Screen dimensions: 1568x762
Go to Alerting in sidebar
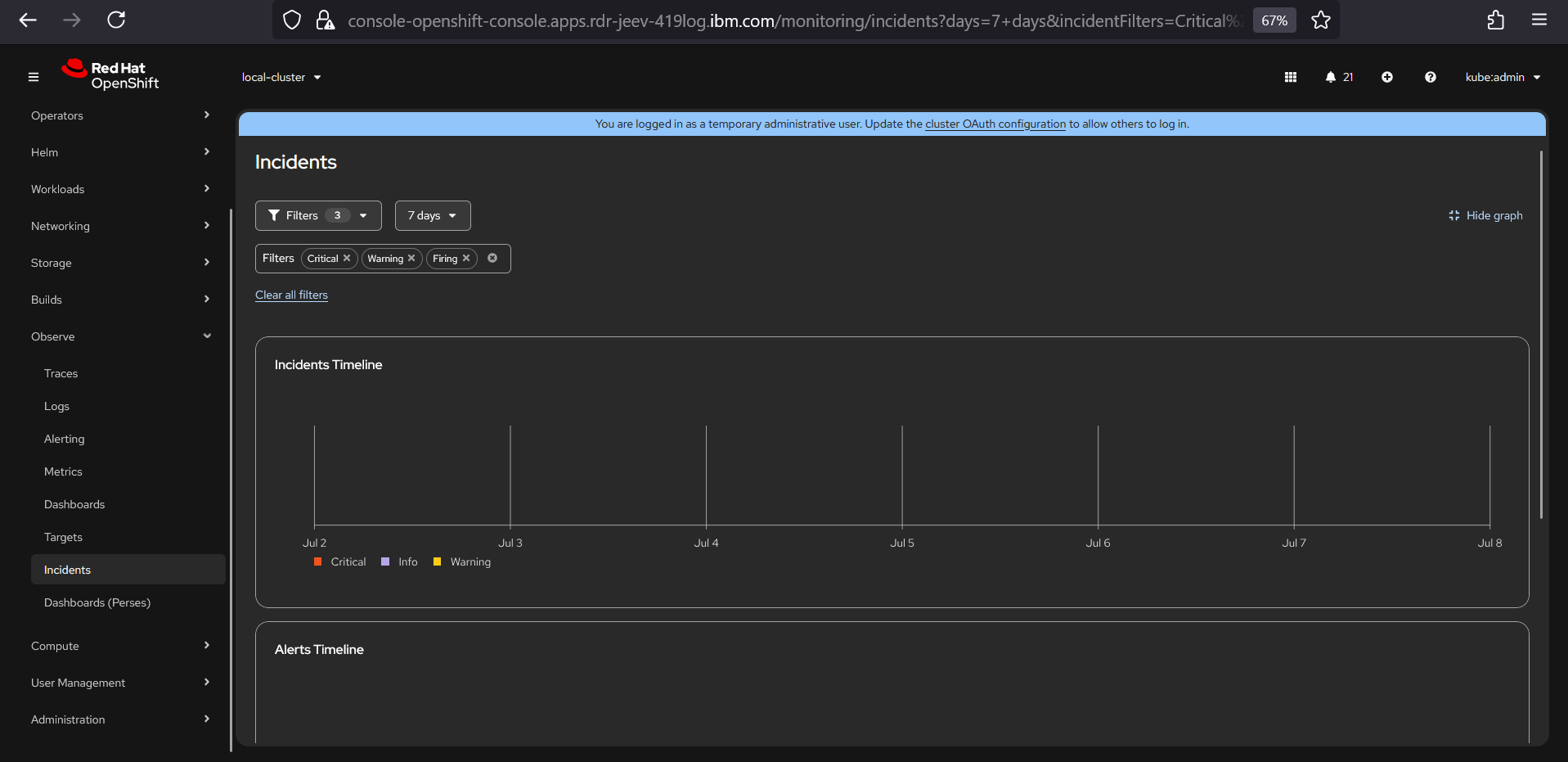[65, 439]
